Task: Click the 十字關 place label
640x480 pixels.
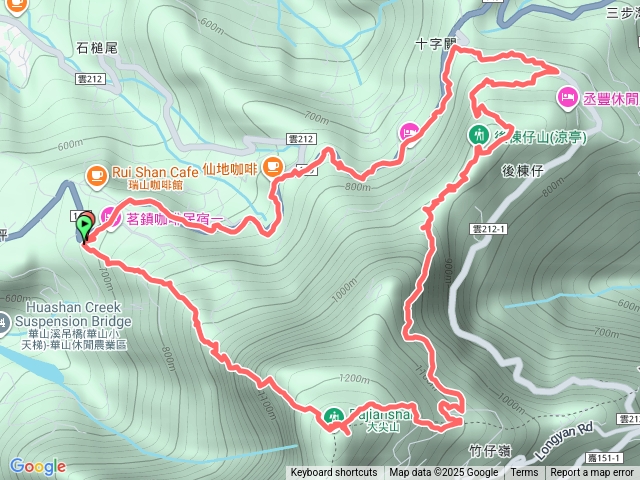Action: click(436, 44)
